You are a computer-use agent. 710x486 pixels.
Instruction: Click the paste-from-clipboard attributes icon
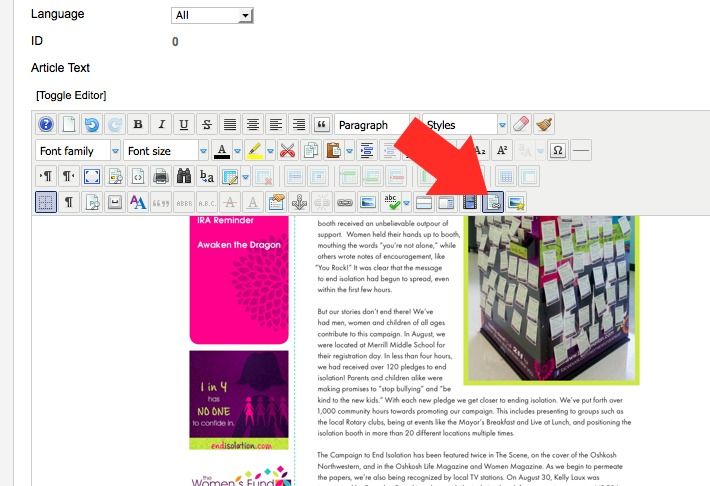[x=276, y=202]
